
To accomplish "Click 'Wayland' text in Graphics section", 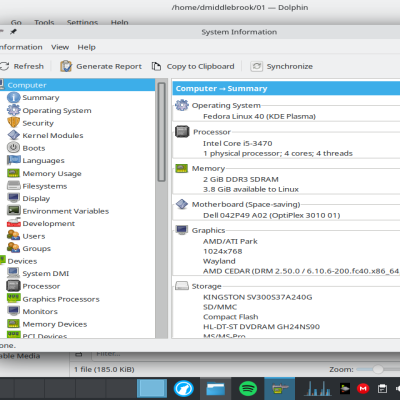I will 219,261.
